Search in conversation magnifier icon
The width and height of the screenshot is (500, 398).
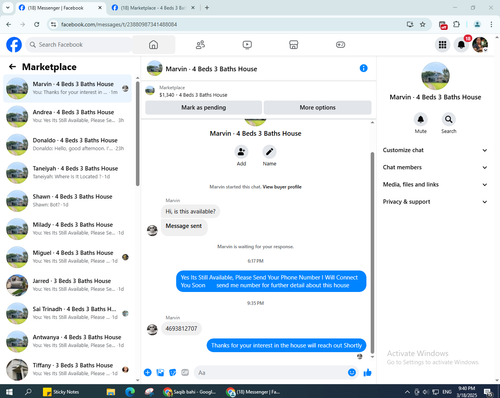coord(449,119)
